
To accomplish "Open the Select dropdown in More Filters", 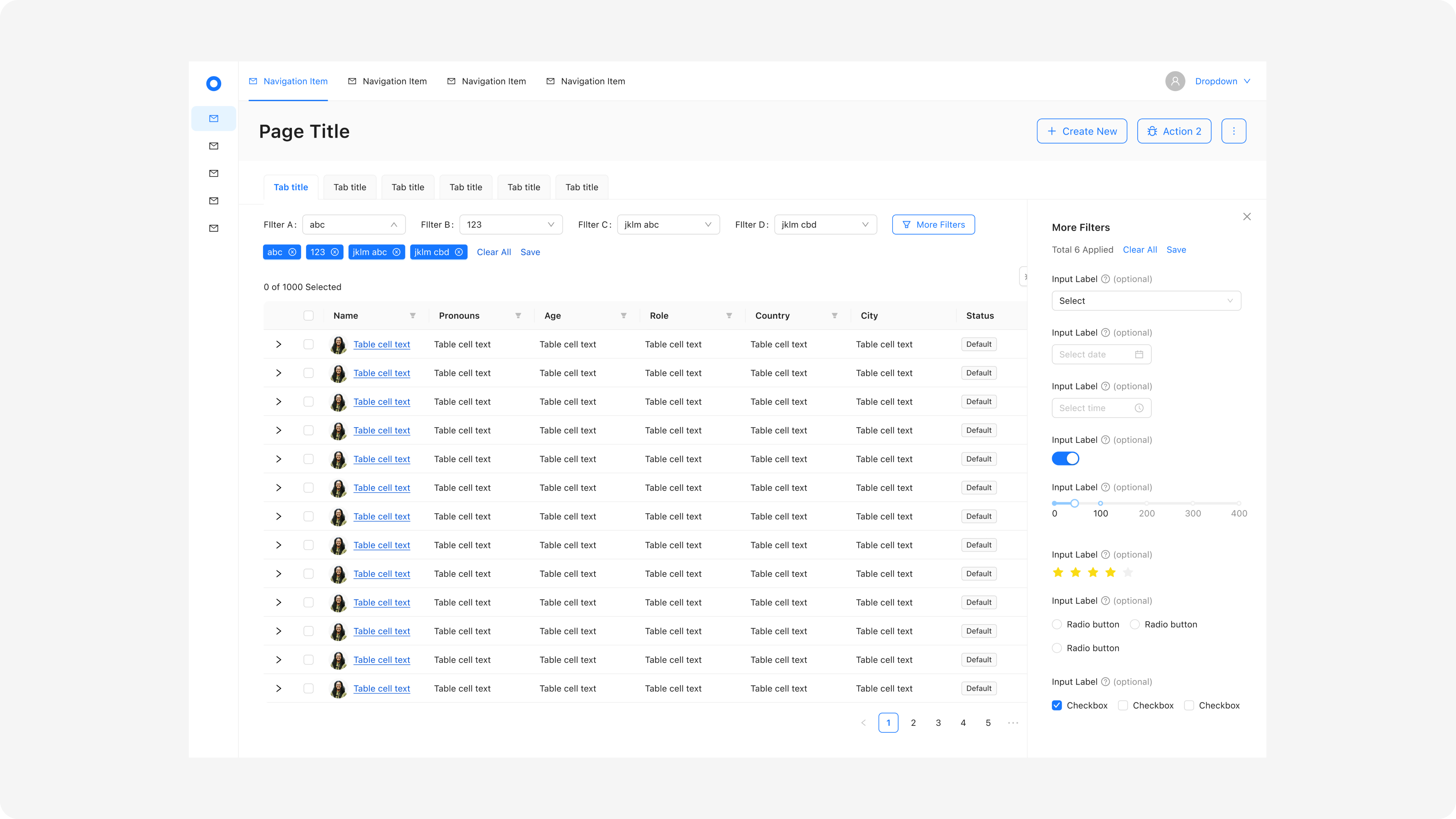I will [1146, 301].
